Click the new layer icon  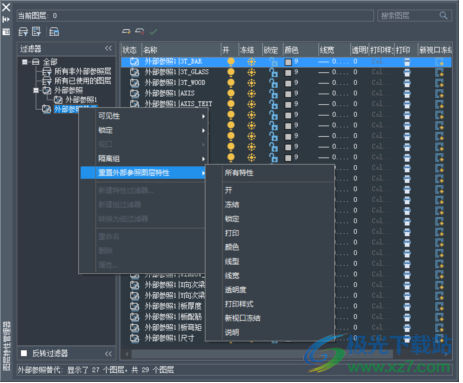126,32
